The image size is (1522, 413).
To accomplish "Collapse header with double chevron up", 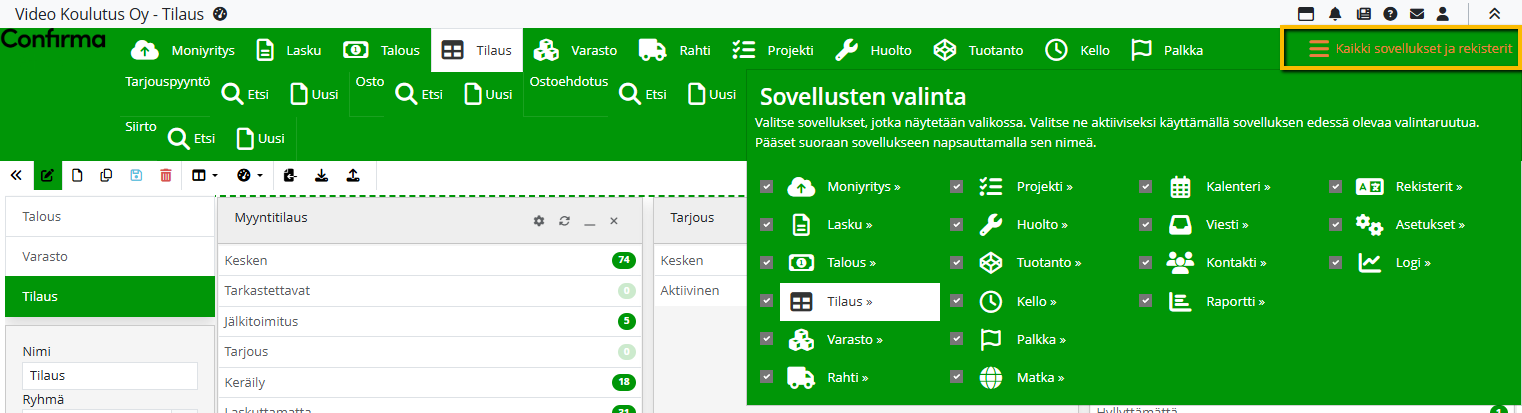I will point(1494,14).
